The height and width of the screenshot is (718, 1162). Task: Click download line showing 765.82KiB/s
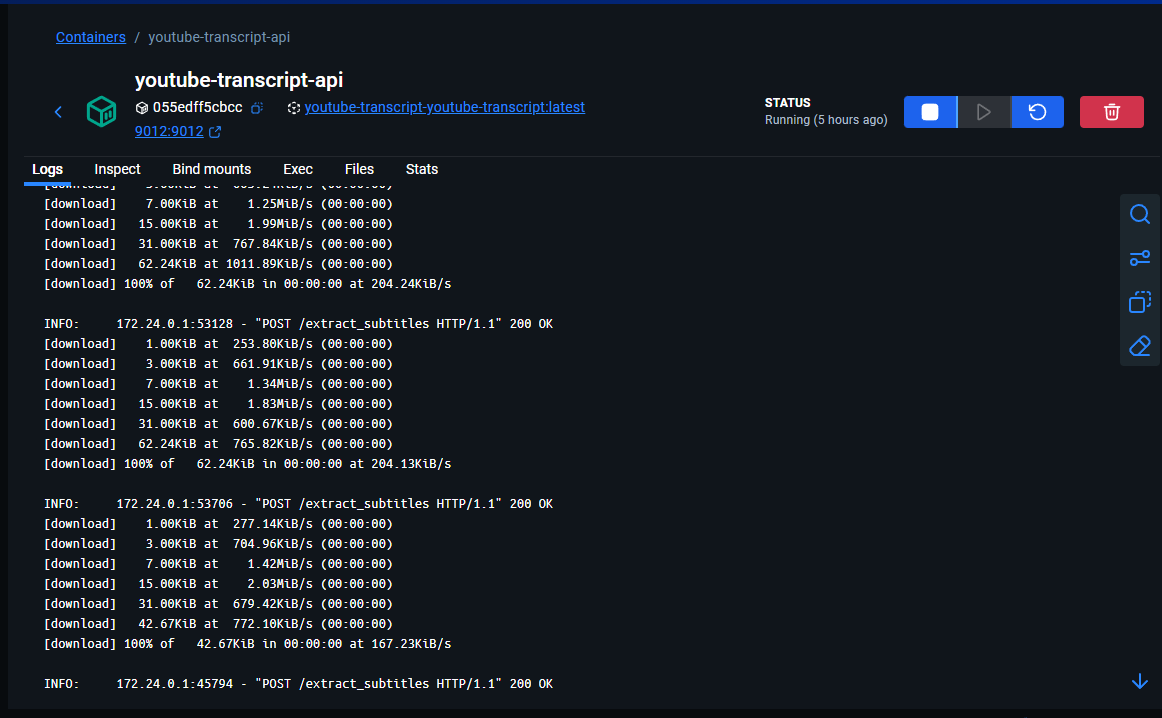[x=218, y=444]
